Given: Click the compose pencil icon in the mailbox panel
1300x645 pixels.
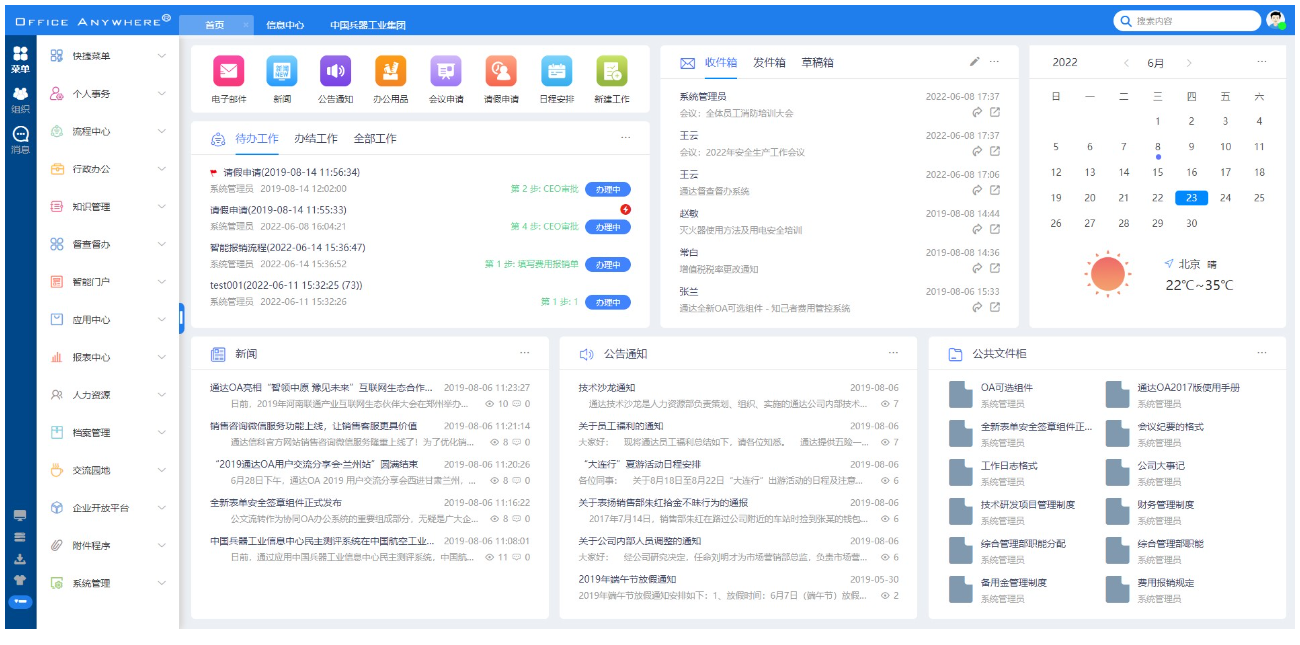Looking at the screenshot, I should 974,62.
